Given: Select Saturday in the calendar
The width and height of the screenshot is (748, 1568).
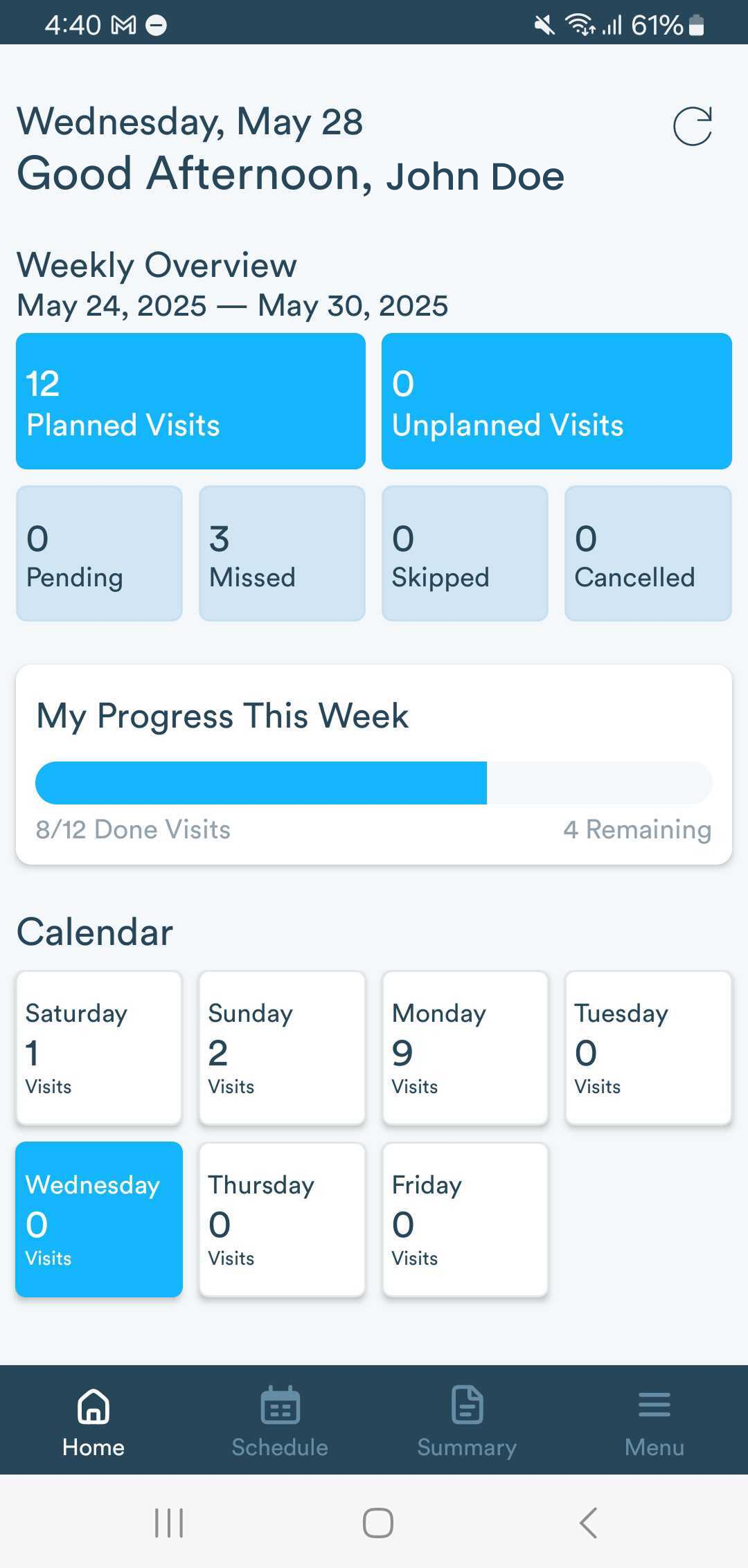Looking at the screenshot, I should pyautogui.click(x=99, y=1048).
